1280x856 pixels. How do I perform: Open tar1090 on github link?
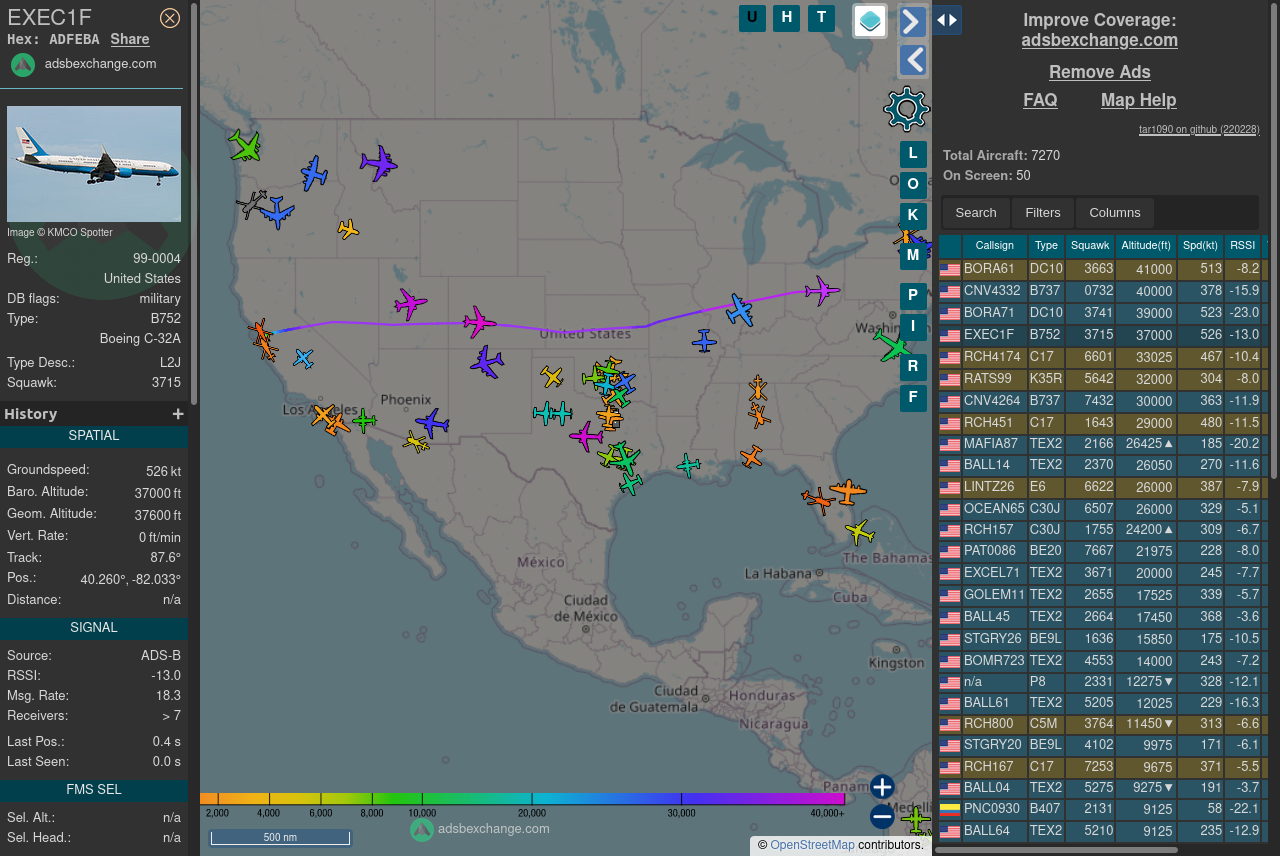click(1199, 130)
